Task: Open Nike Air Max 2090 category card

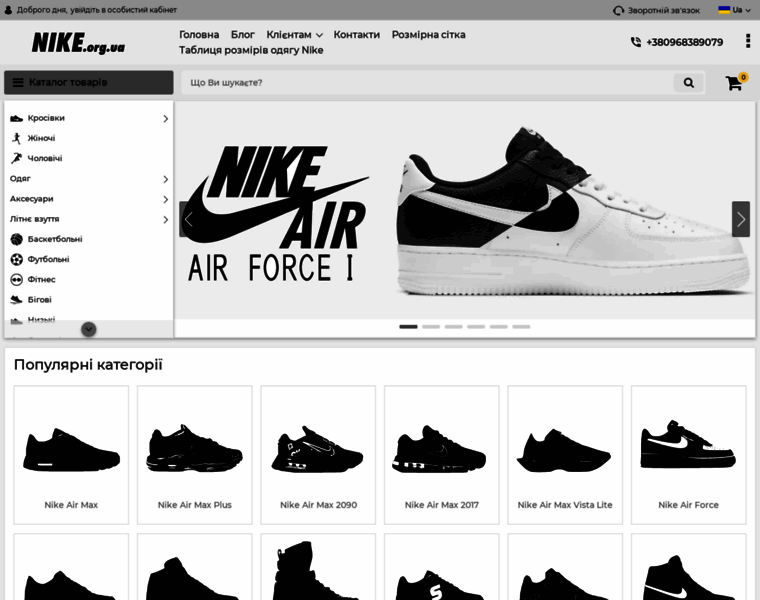Action: point(318,455)
